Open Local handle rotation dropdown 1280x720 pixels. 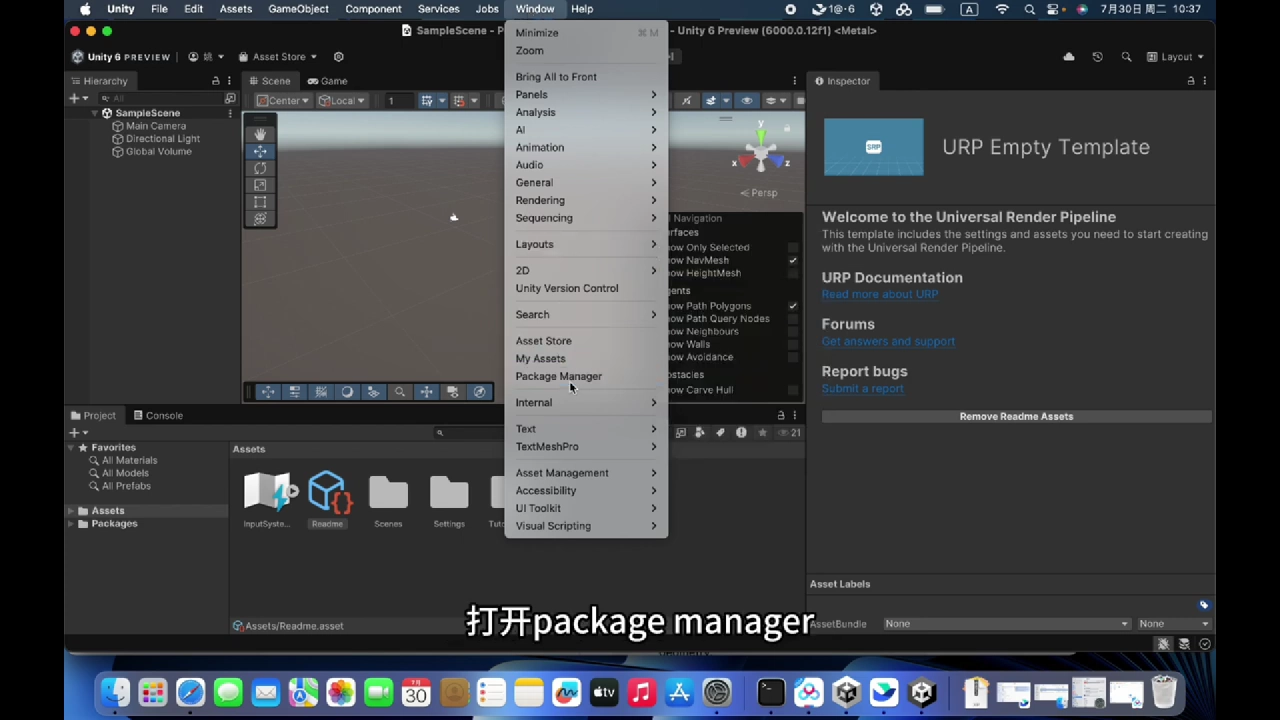(342, 100)
